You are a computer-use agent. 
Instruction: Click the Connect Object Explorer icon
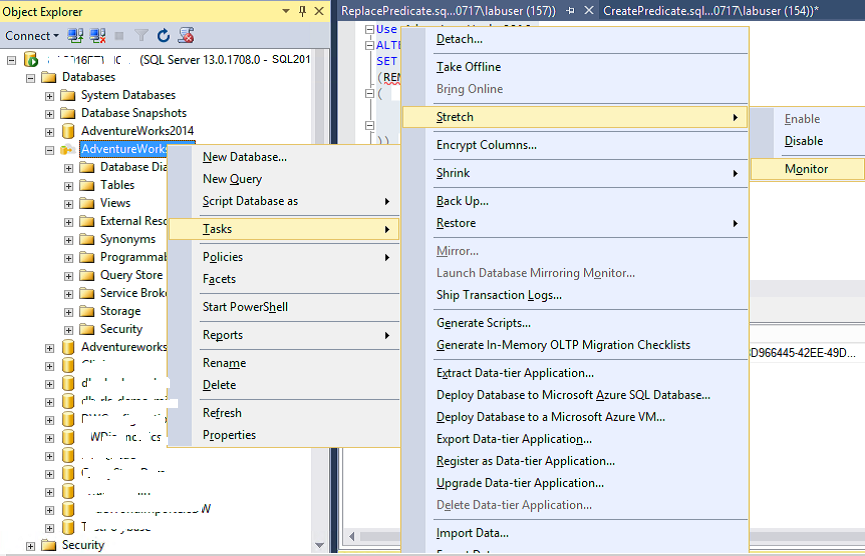(76, 35)
